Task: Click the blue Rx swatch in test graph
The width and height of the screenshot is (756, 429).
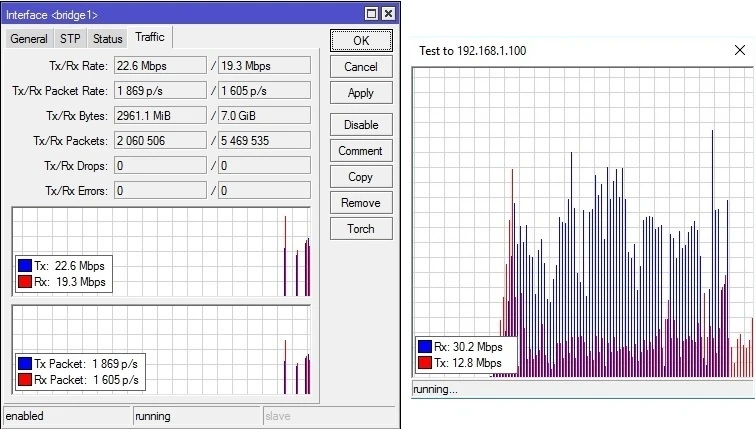Action: 424,347
